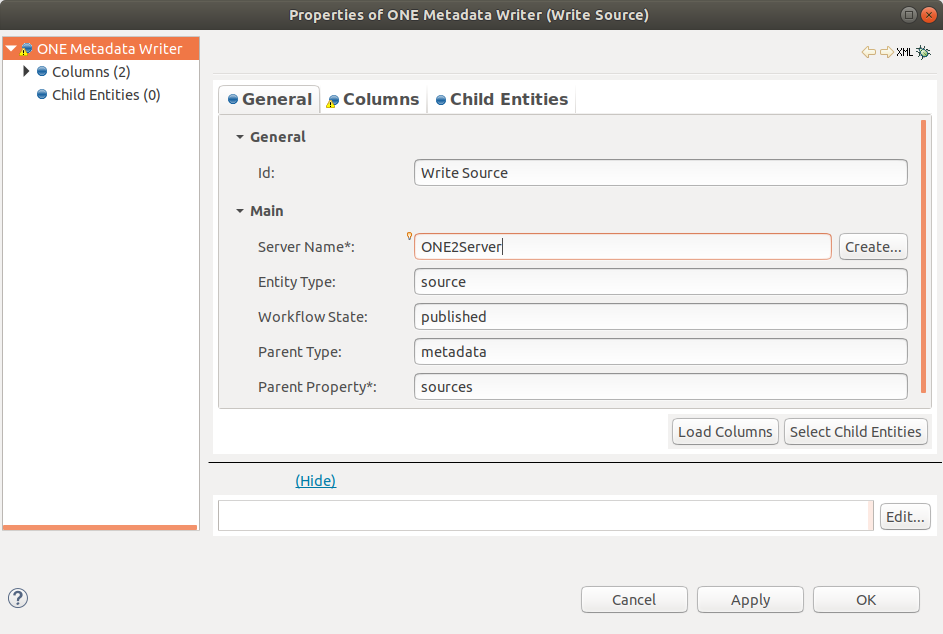The image size is (943, 634).
Task: Collapse the Main section
Action: [240, 211]
